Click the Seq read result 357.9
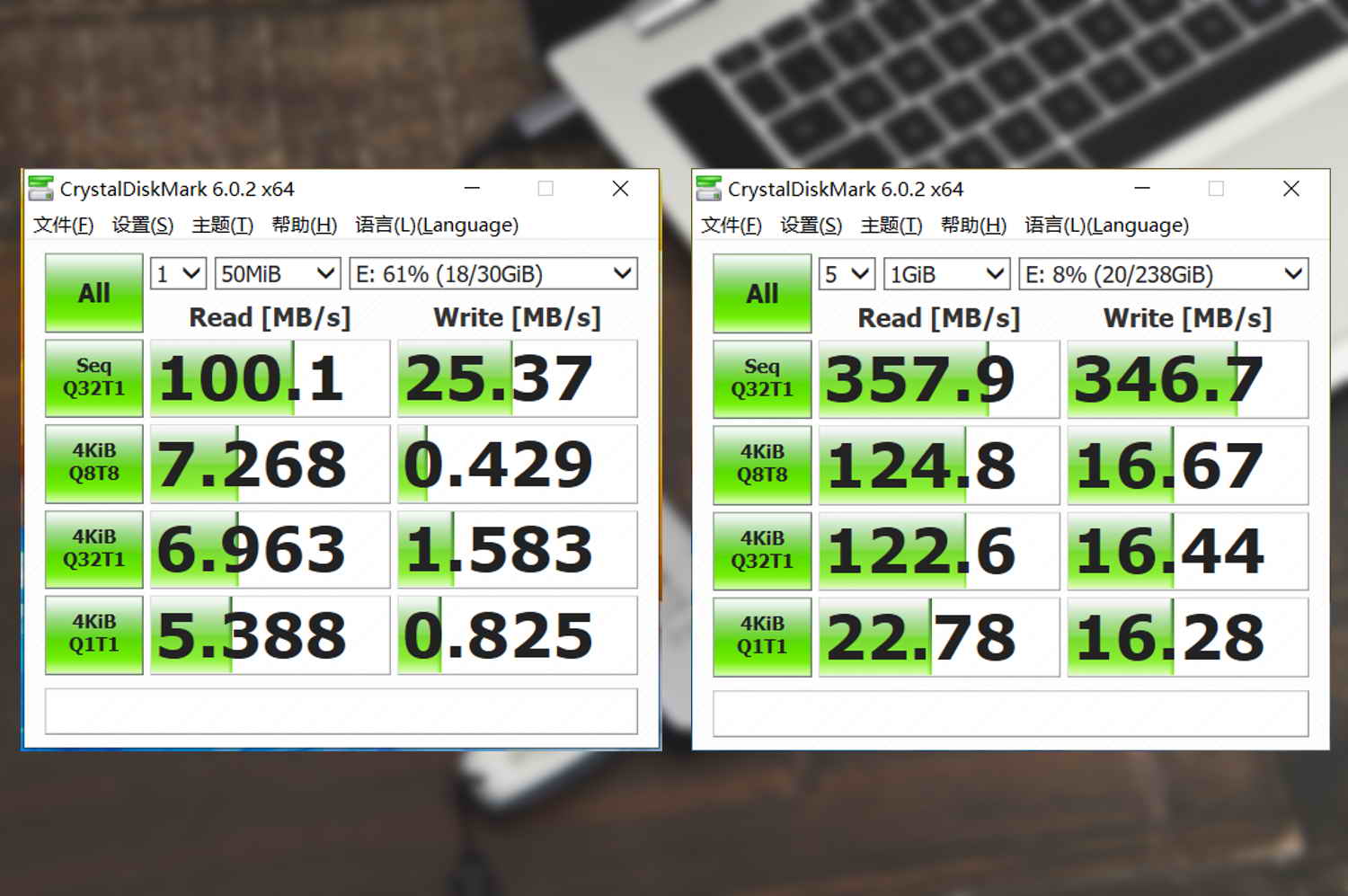Image resolution: width=1348 pixels, height=896 pixels. pyautogui.click(x=939, y=379)
